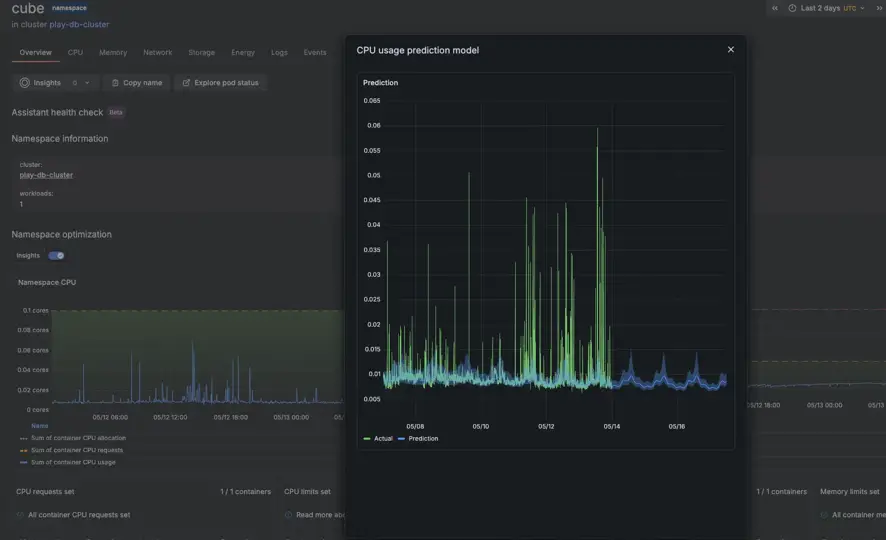Open the Network tab

coord(158,53)
